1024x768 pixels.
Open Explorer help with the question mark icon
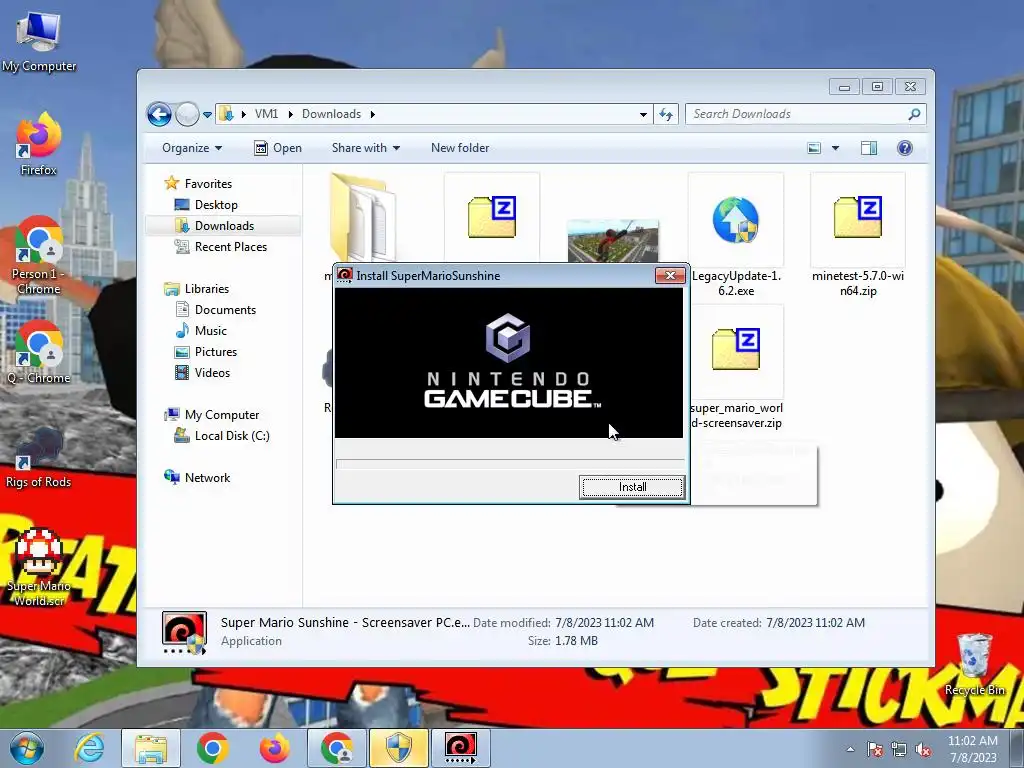[904, 148]
